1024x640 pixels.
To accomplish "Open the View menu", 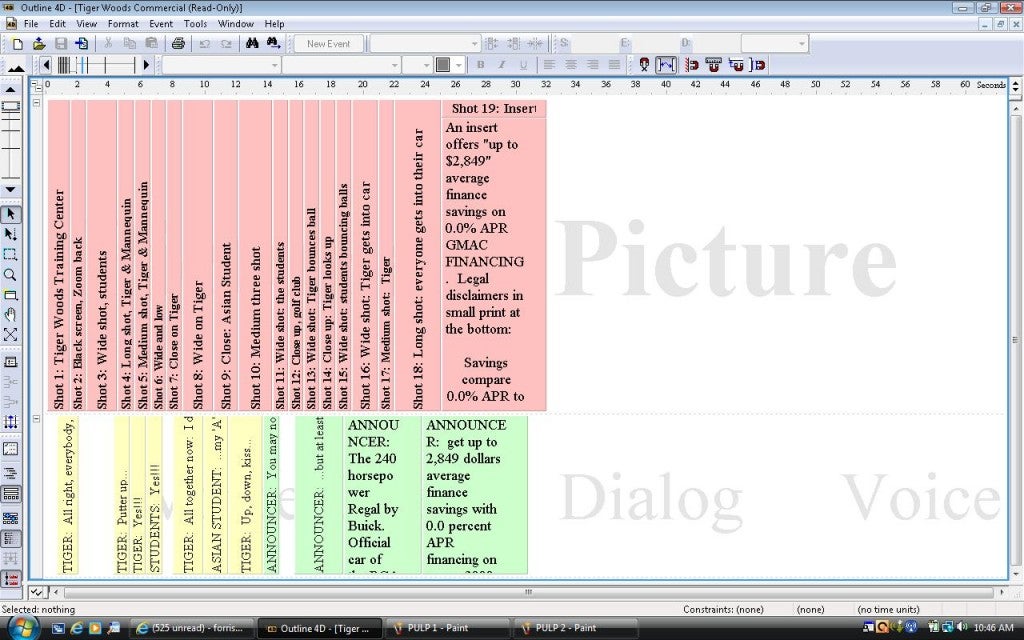I will (x=86, y=24).
